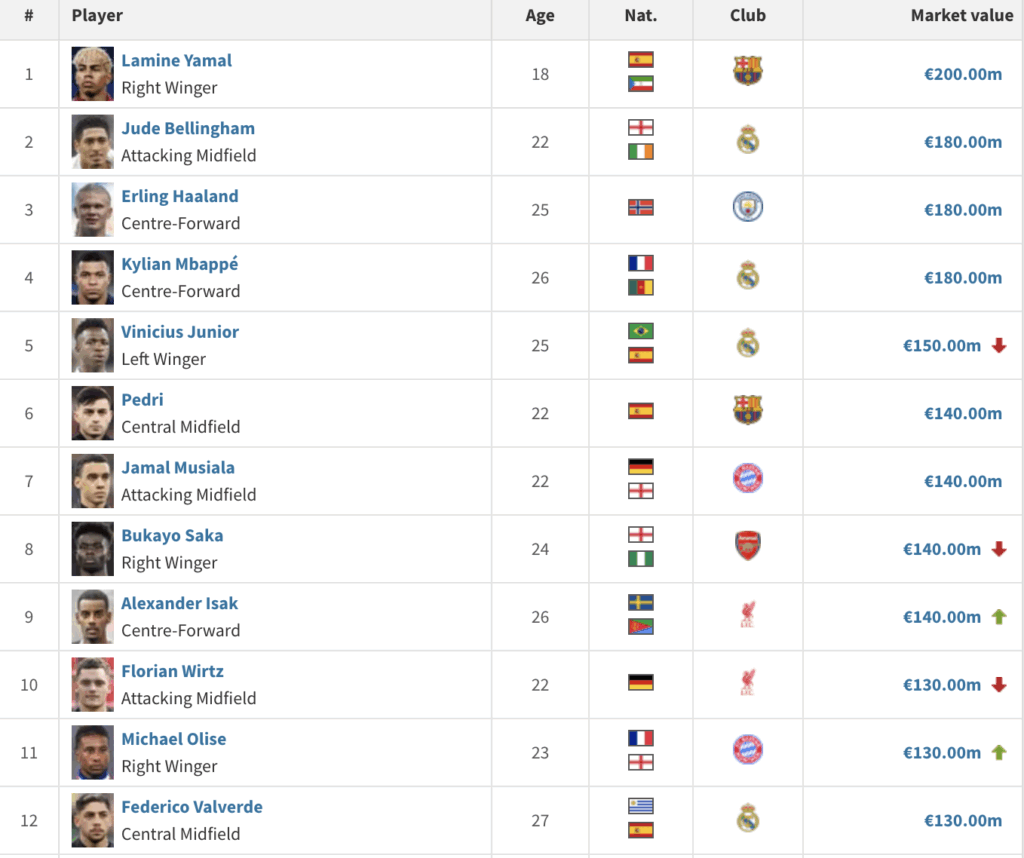Click Federico Valverde name link

192,807
